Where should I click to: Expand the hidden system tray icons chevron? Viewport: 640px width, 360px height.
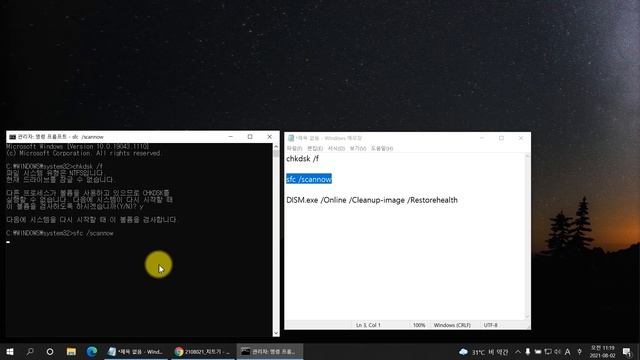coord(518,351)
